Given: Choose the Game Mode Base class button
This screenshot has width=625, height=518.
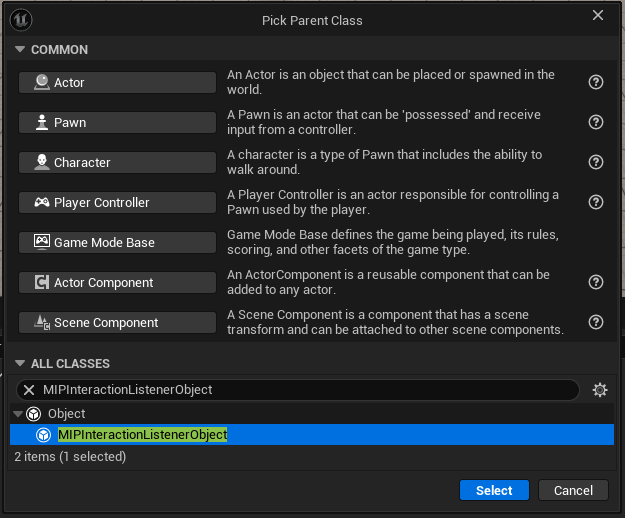Looking at the screenshot, I should point(117,242).
